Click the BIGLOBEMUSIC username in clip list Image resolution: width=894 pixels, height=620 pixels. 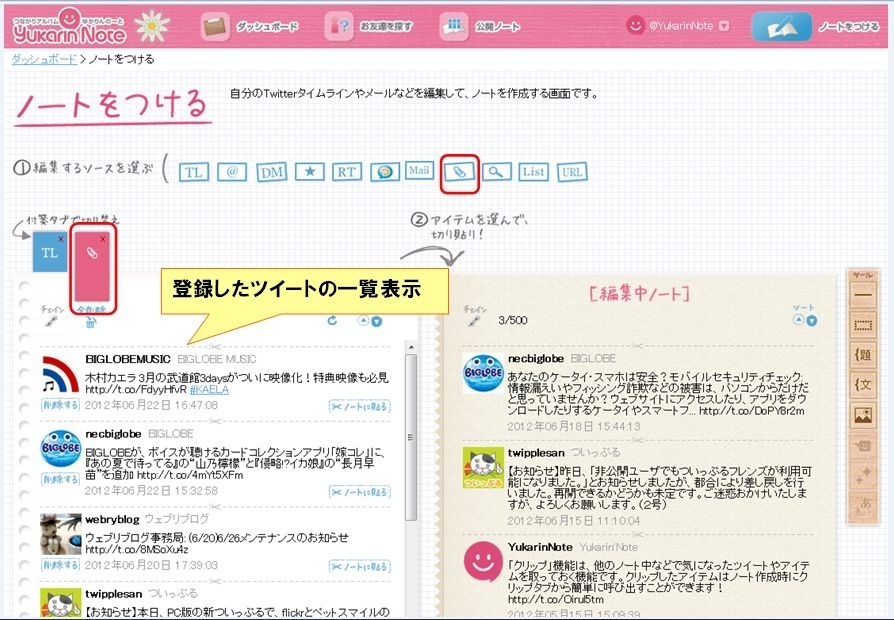pyautogui.click(x=128, y=359)
